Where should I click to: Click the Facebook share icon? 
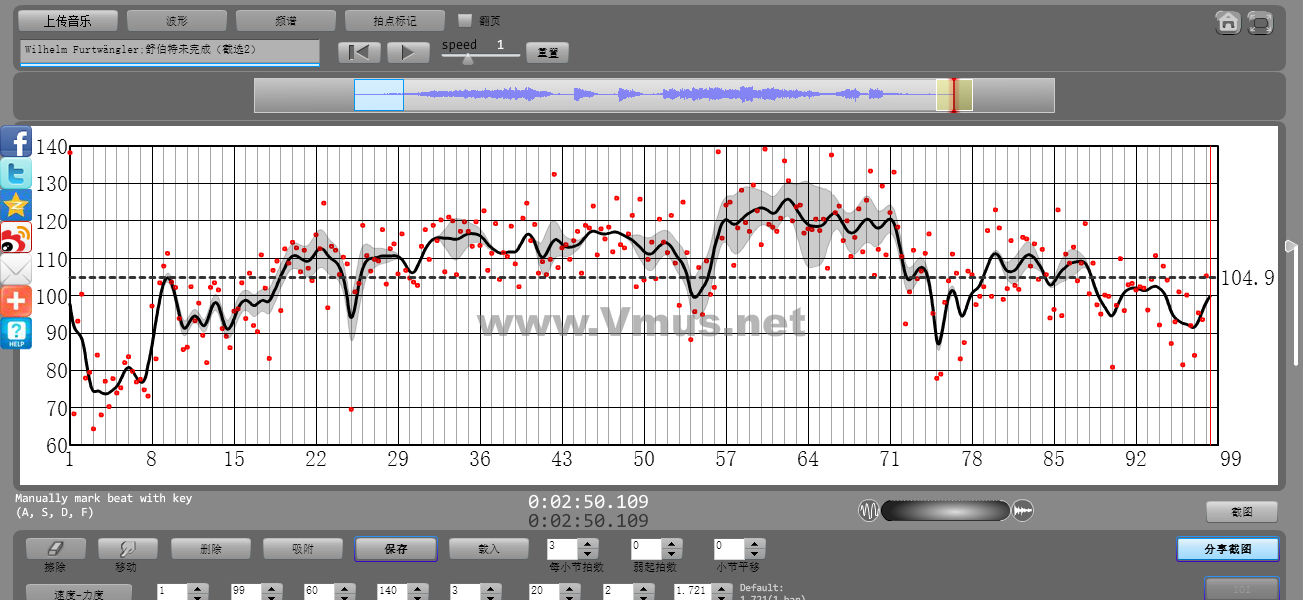click(x=16, y=141)
